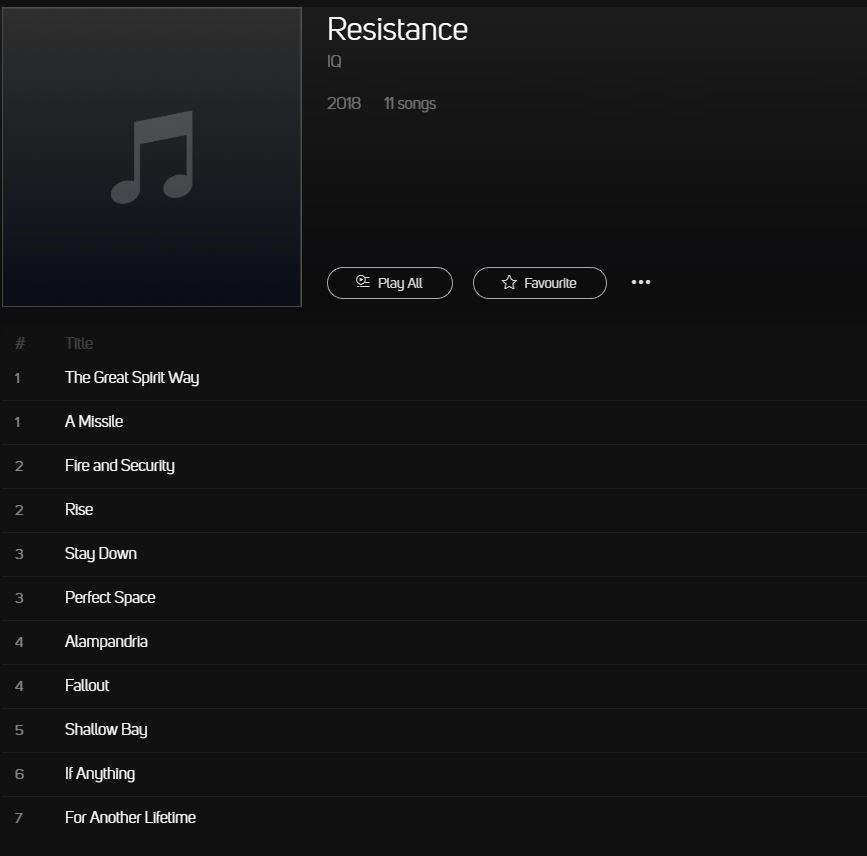Click the Play All button
Viewport: 867px width, 856px height.
pos(389,283)
